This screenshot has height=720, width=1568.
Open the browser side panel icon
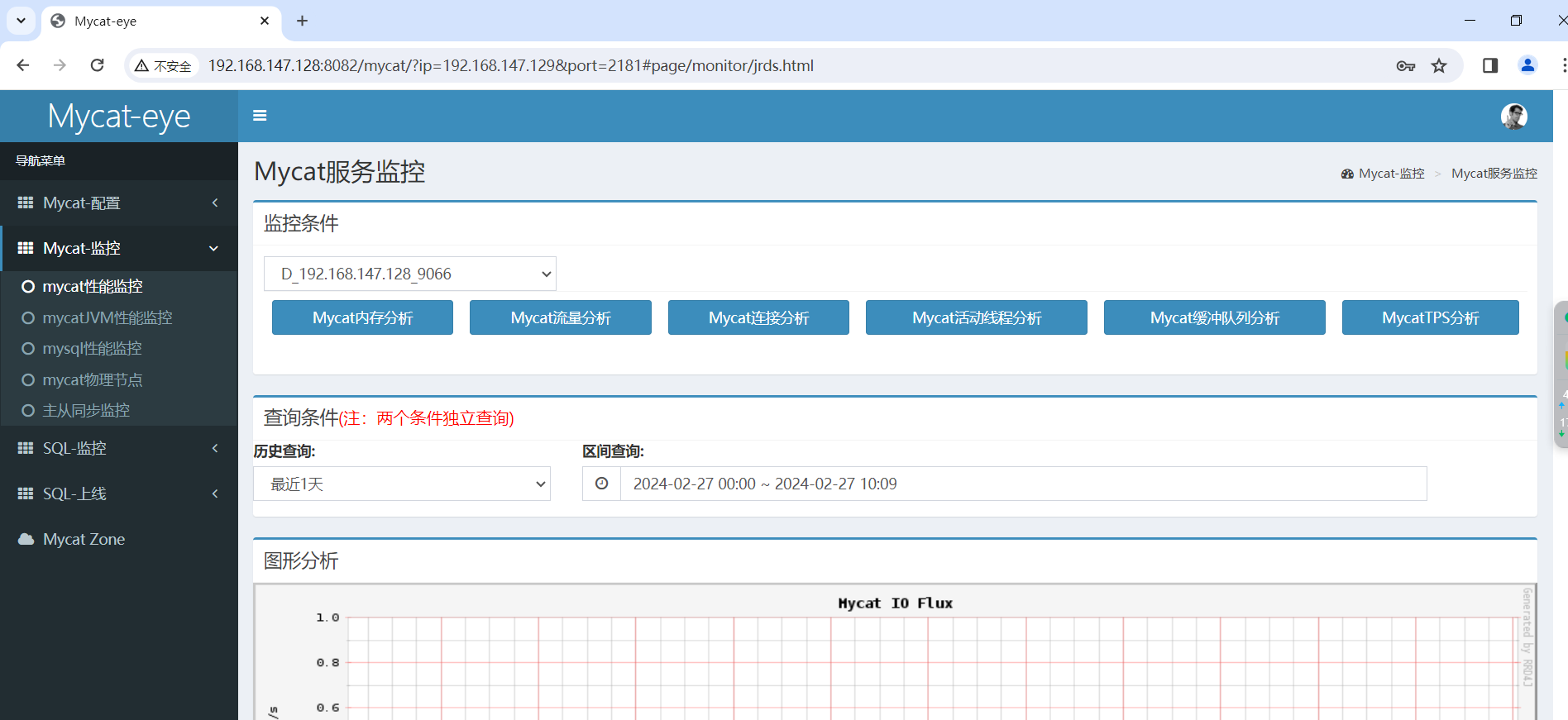tap(1490, 65)
